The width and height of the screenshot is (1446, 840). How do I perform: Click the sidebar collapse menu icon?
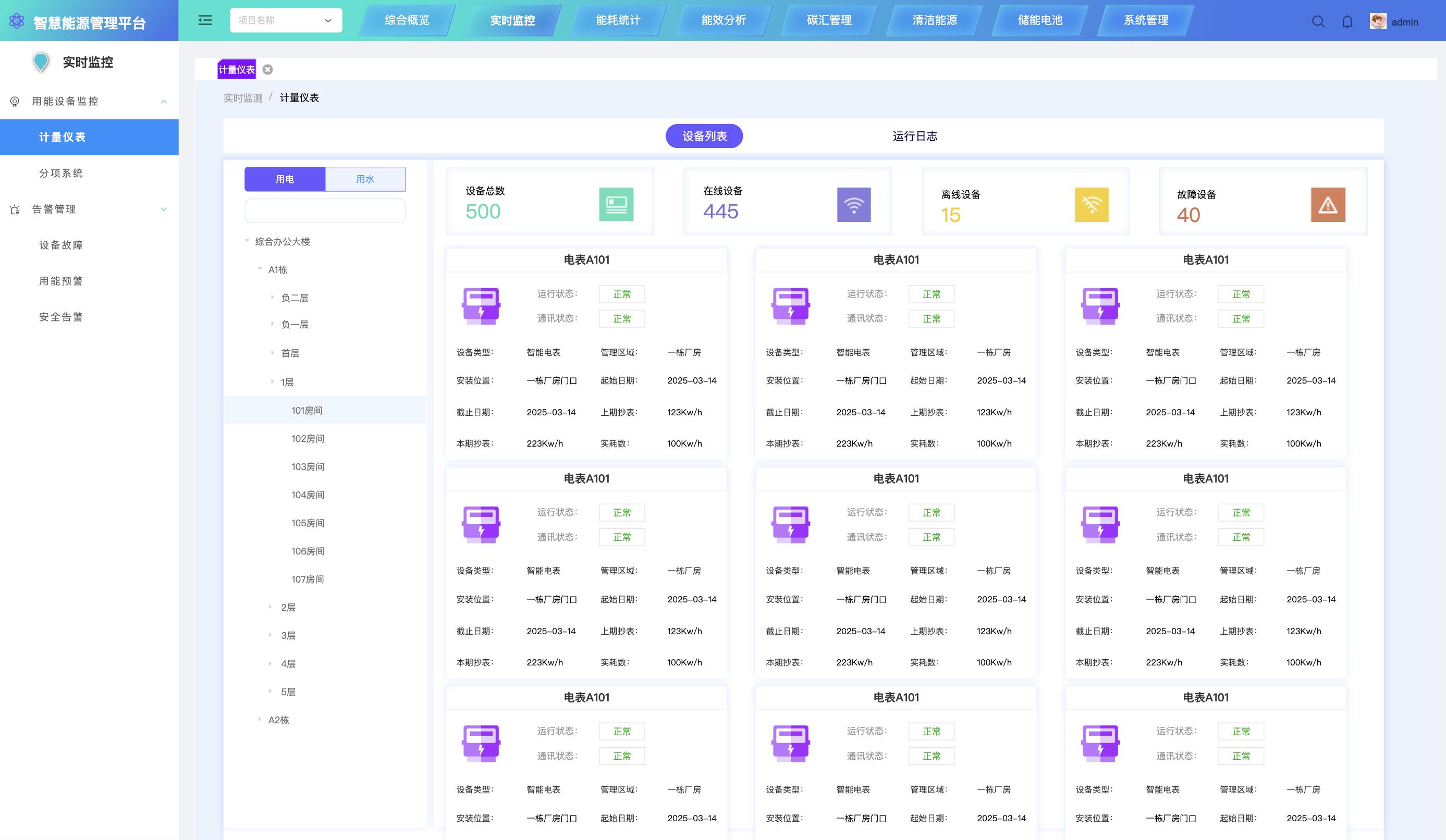205,21
